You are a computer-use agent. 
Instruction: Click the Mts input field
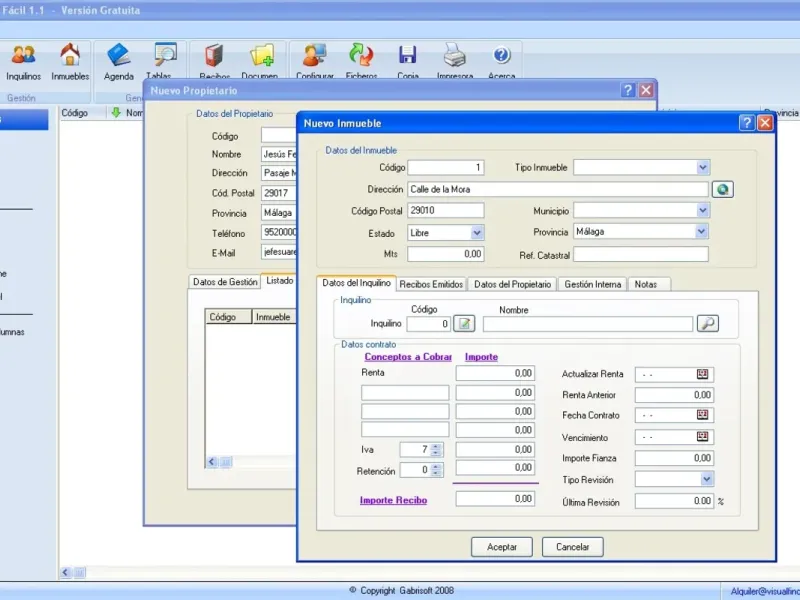pyautogui.click(x=446, y=254)
